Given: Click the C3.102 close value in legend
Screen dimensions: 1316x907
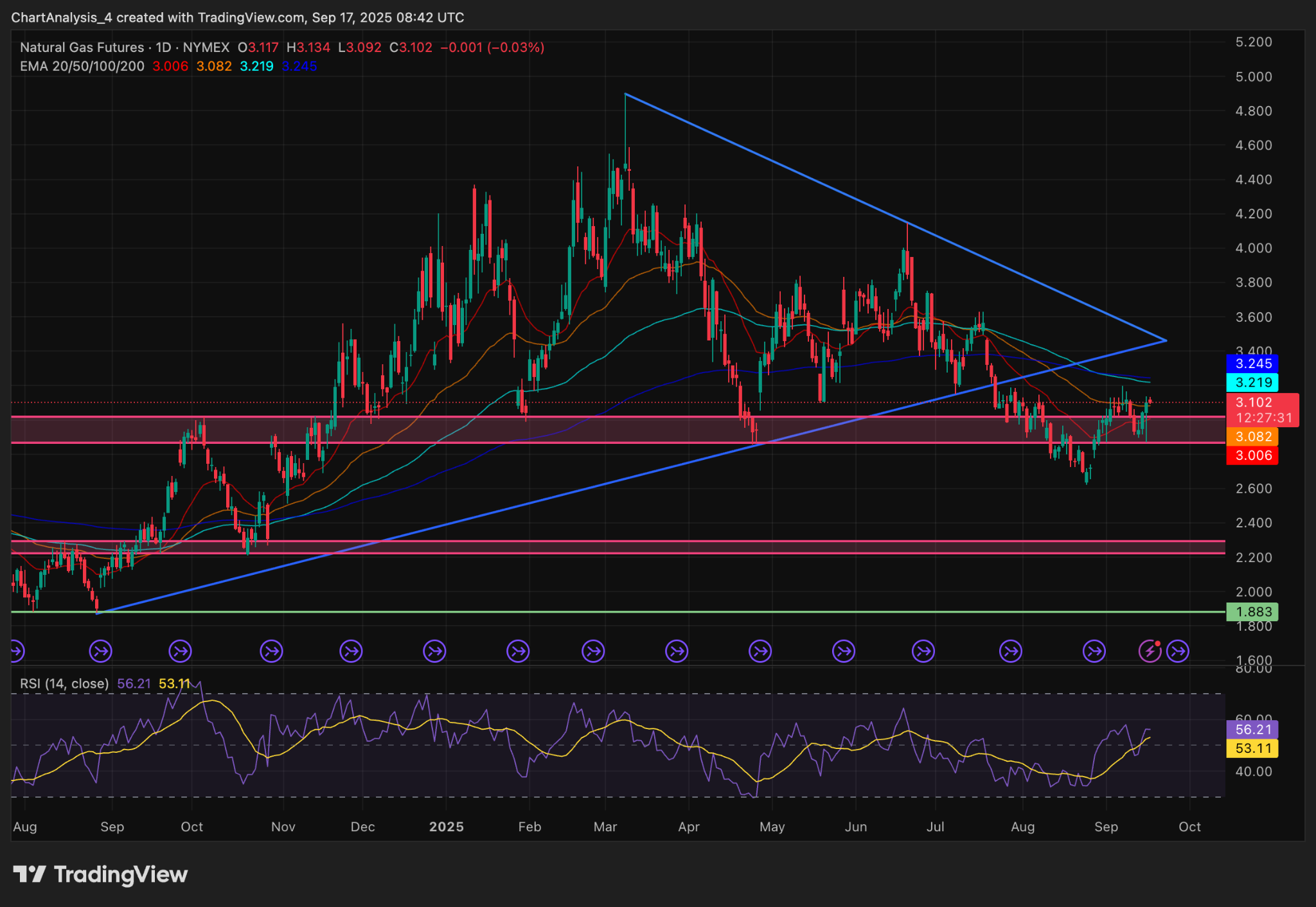Looking at the screenshot, I should point(411,48).
